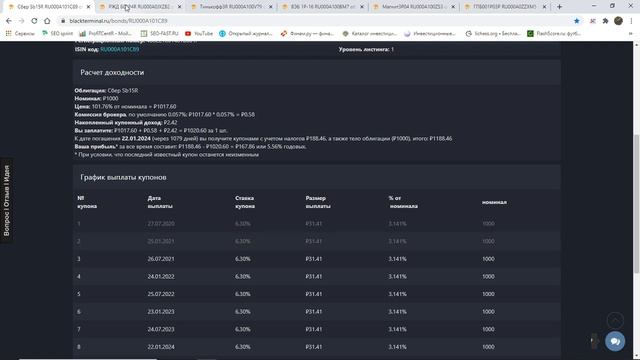640x360 pixels.
Task: Close the РЖД tab
Action: [179, 7]
